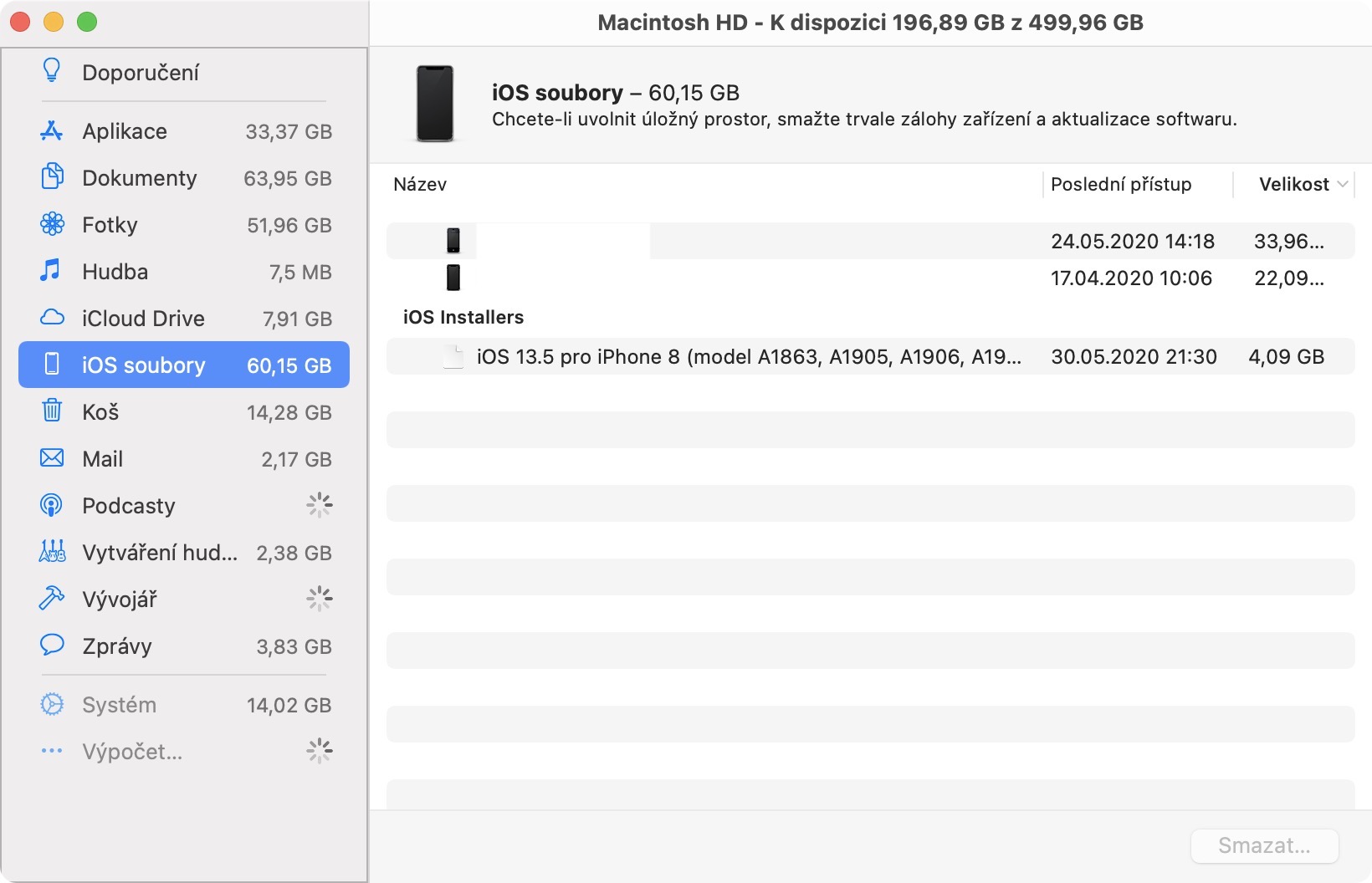The image size is (1372, 883).
Task: Select the backup row with size 33,96…
Action: pos(870,241)
